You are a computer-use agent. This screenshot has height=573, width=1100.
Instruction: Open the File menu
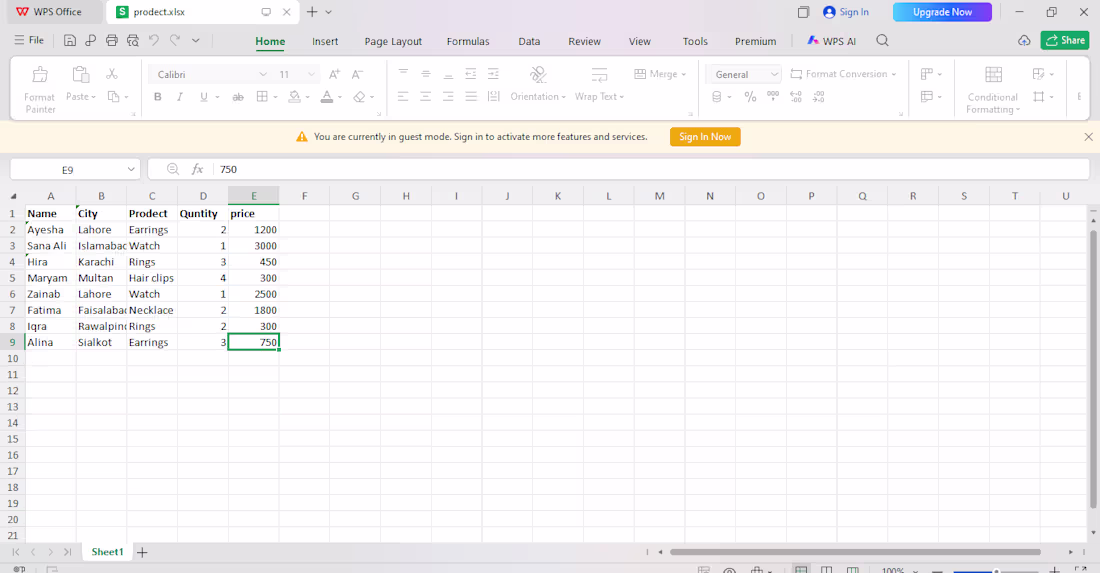tap(29, 41)
